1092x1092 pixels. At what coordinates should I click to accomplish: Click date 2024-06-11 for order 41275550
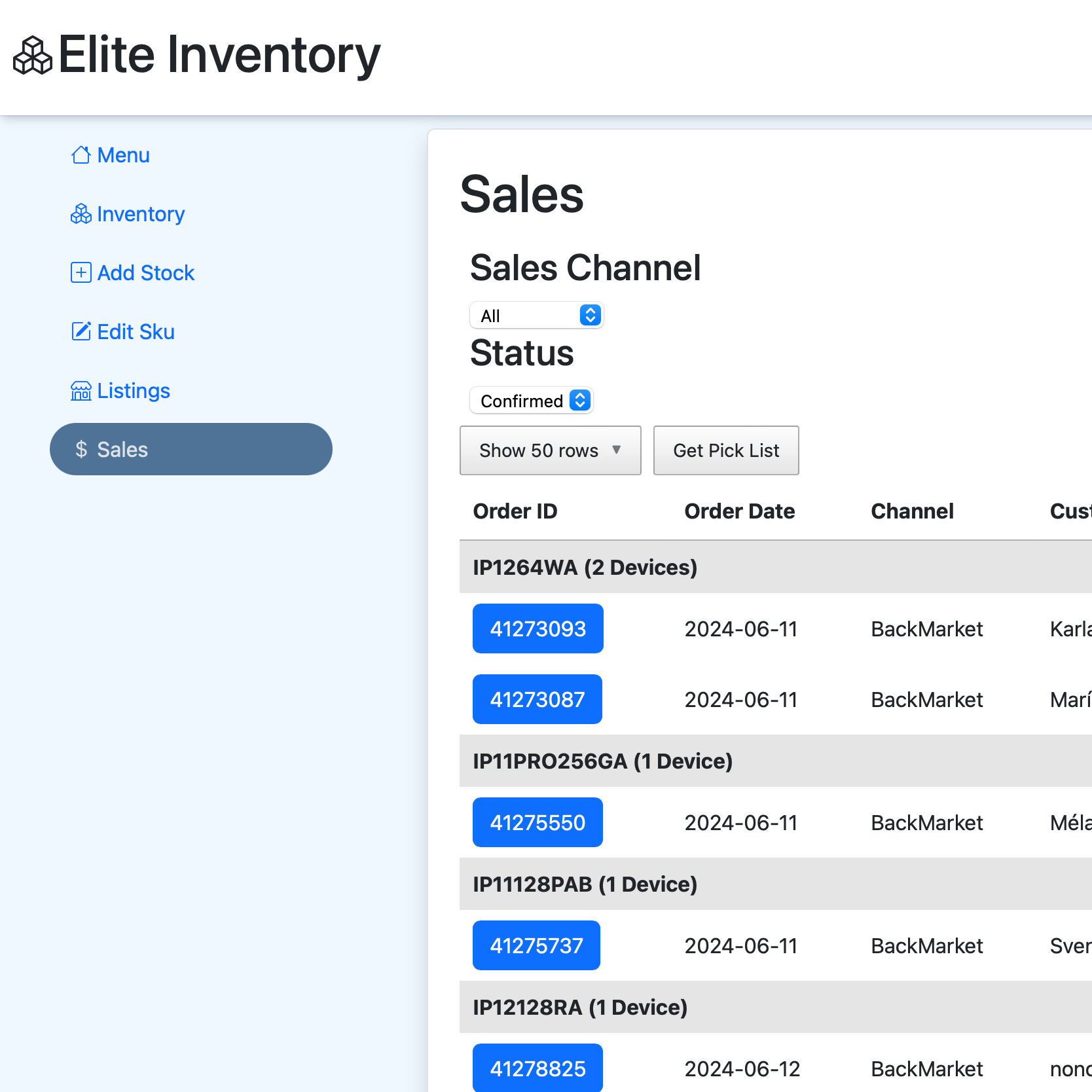point(741,823)
